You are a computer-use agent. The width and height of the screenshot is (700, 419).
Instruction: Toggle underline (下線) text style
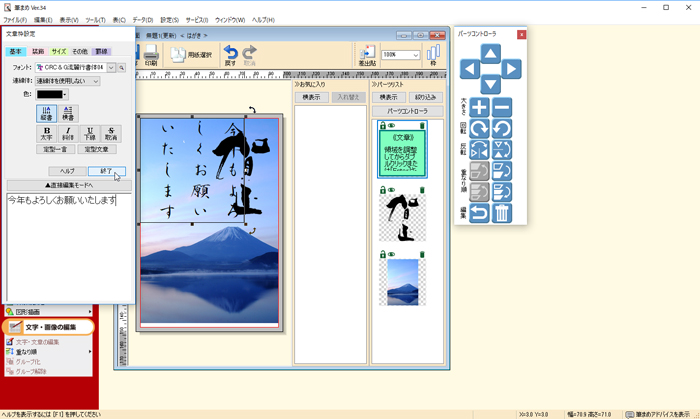pyautogui.click(x=90, y=133)
